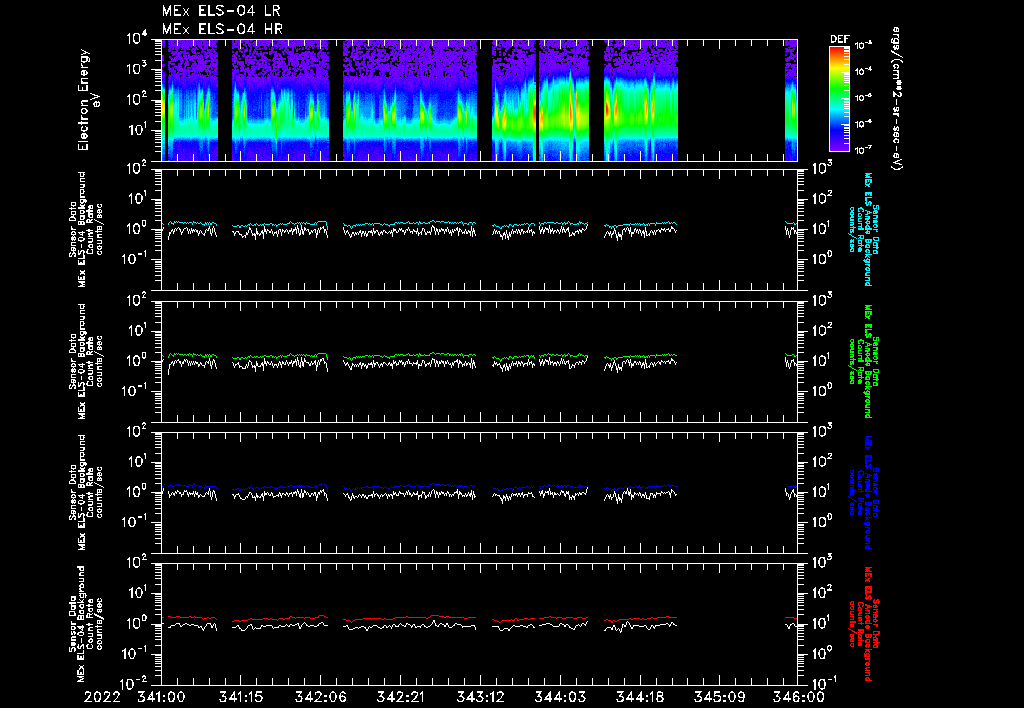The image size is (1024, 708).
Task: Click the 'MEx ELS-04 HR' title line
Action: coord(222,29)
